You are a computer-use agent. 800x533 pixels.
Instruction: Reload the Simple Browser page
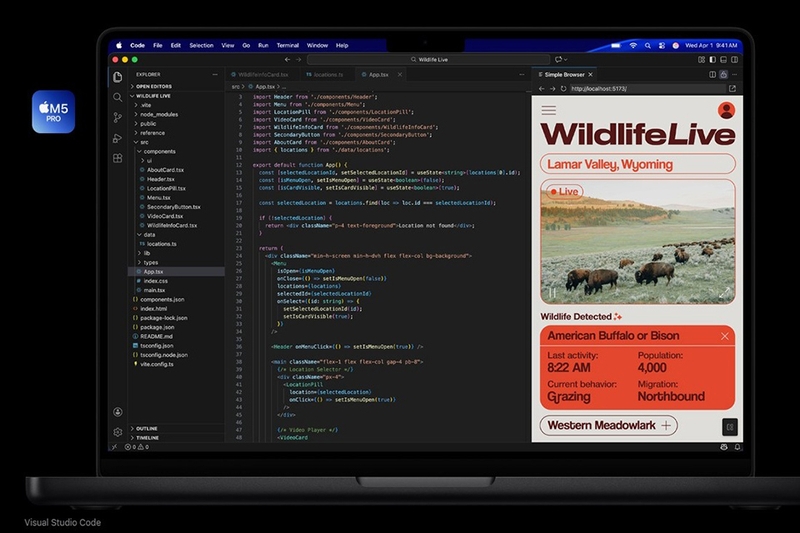(x=563, y=89)
